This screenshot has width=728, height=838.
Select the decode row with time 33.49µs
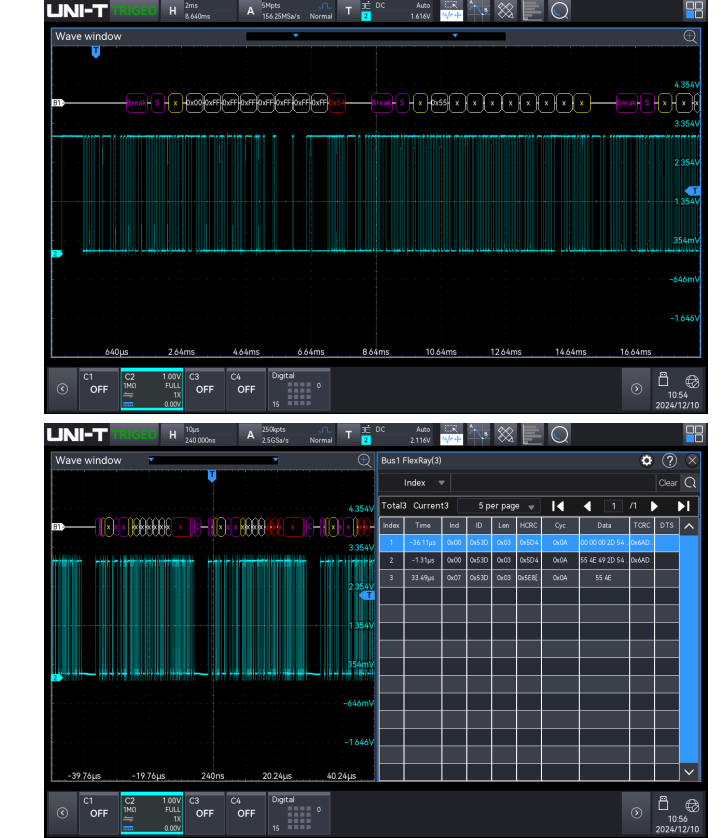pyautogui.click(x=423, y=577)
